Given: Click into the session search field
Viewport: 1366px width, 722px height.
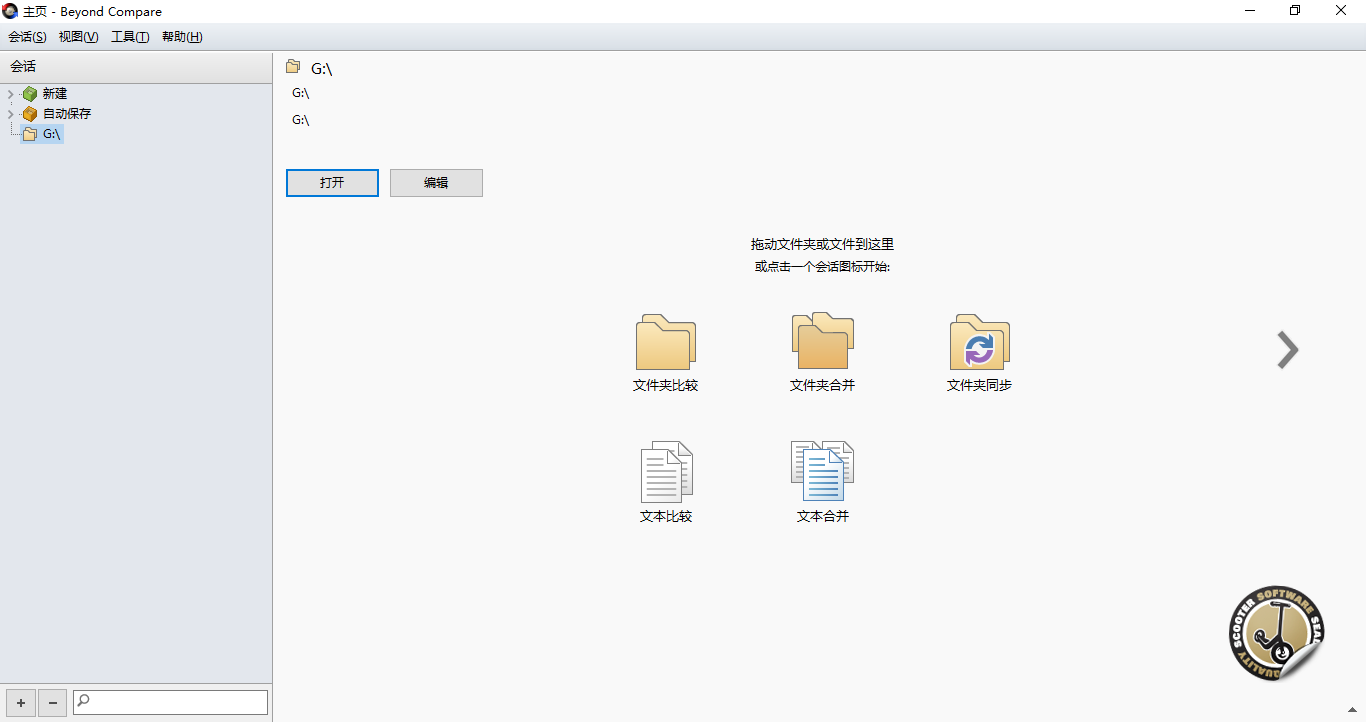Looking at the screenshot, I should (x=171, y=702).
